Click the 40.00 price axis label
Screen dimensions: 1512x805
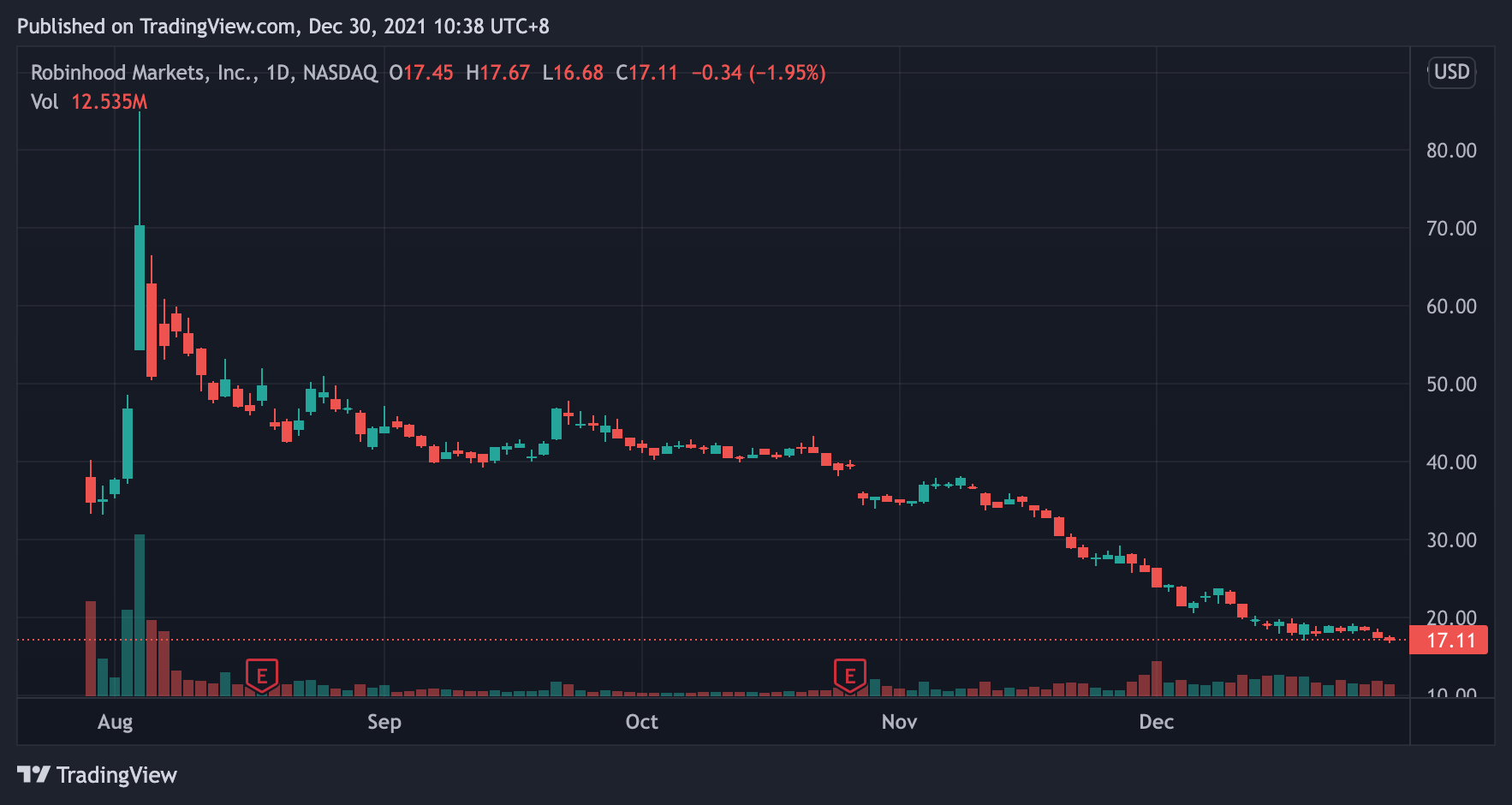tap(1451, 462)
